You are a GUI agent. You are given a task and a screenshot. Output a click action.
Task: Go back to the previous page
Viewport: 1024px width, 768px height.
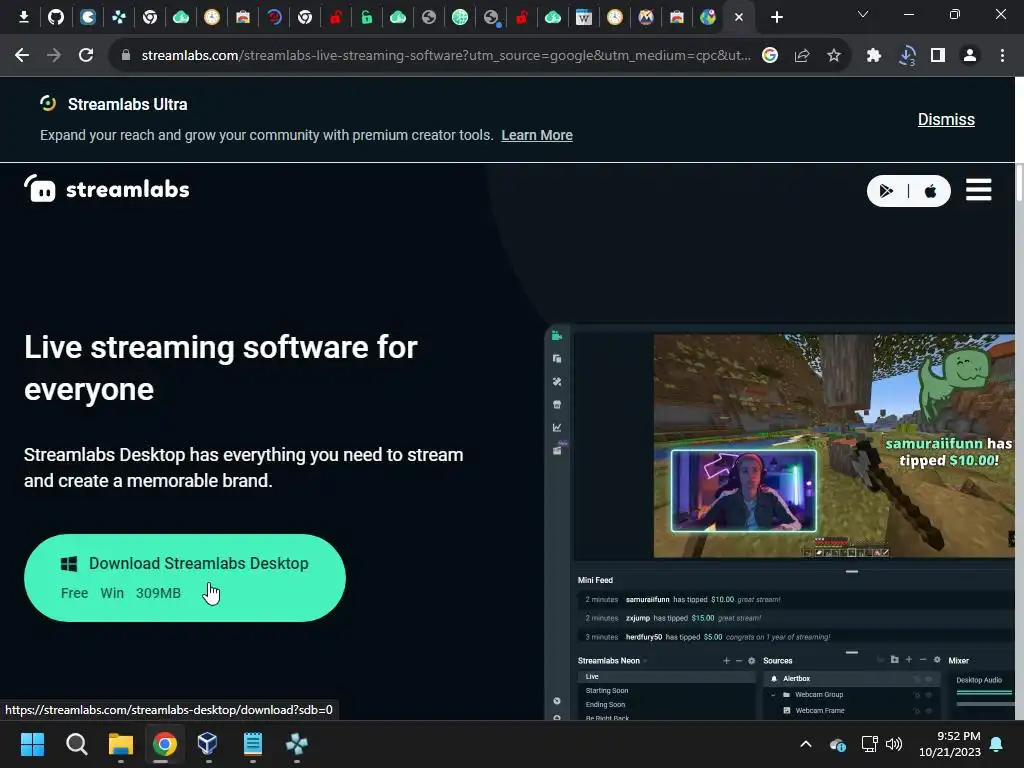[x=22, y=56]
